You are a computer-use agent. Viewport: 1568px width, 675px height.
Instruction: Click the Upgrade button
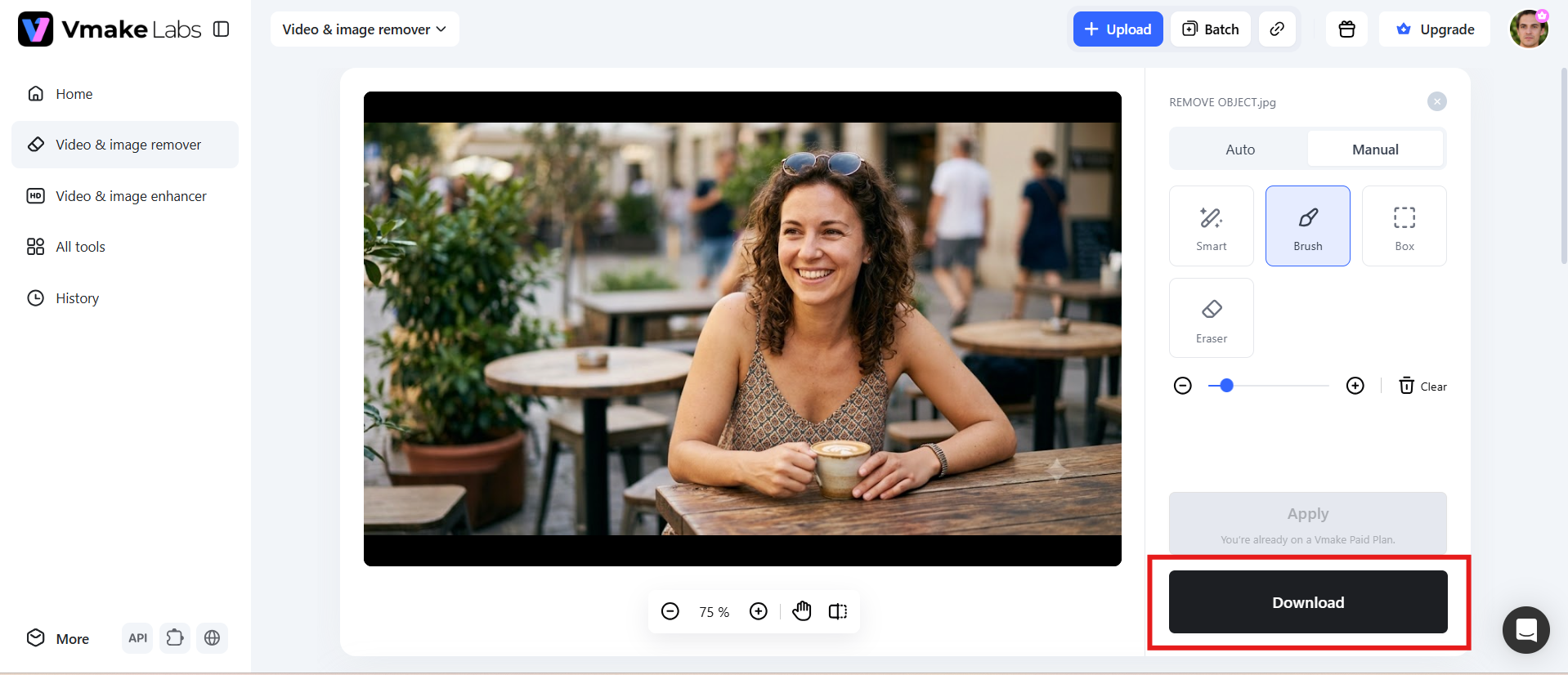1435,29
